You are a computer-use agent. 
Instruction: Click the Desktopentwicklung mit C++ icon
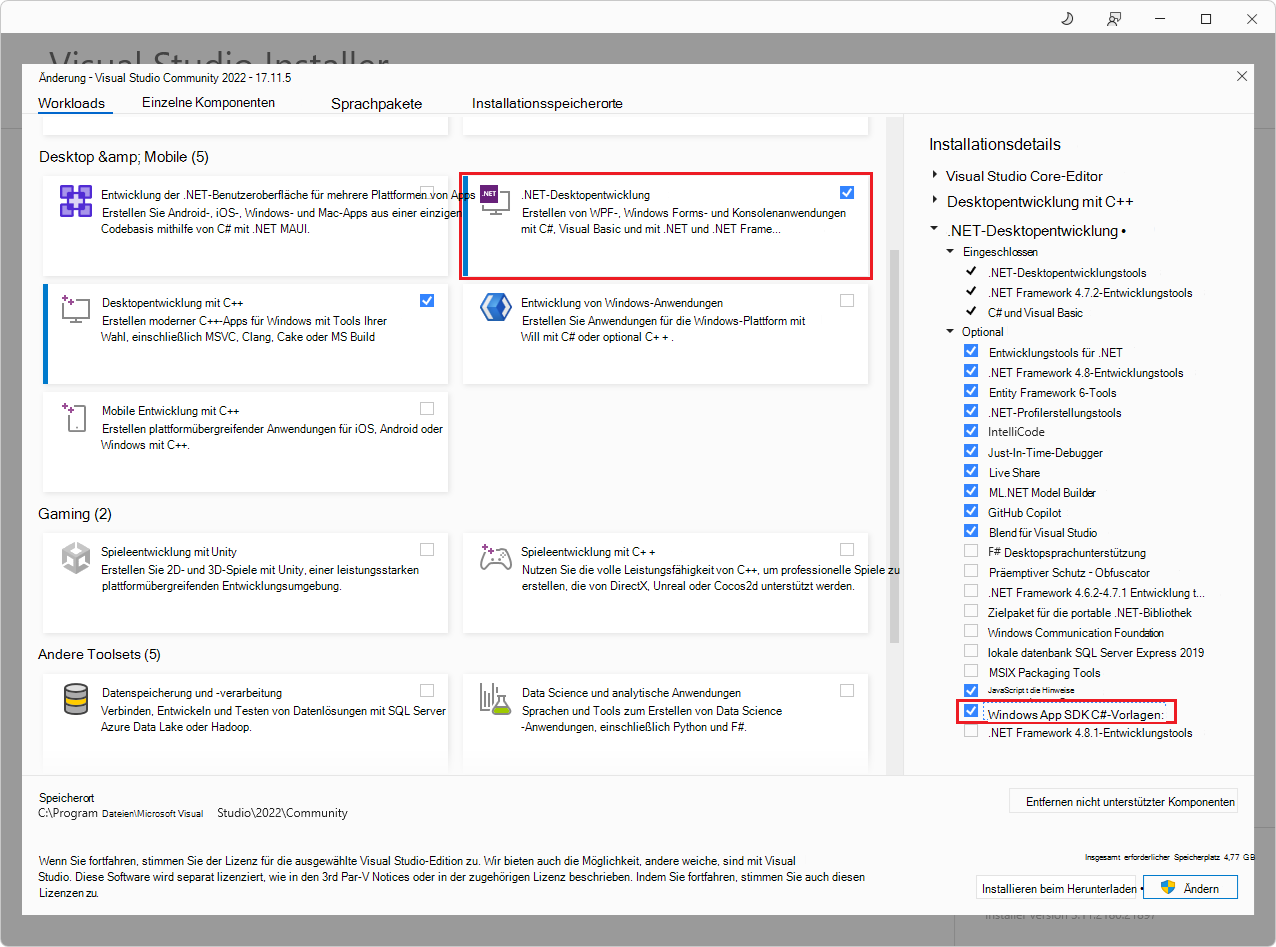point(76,309)
